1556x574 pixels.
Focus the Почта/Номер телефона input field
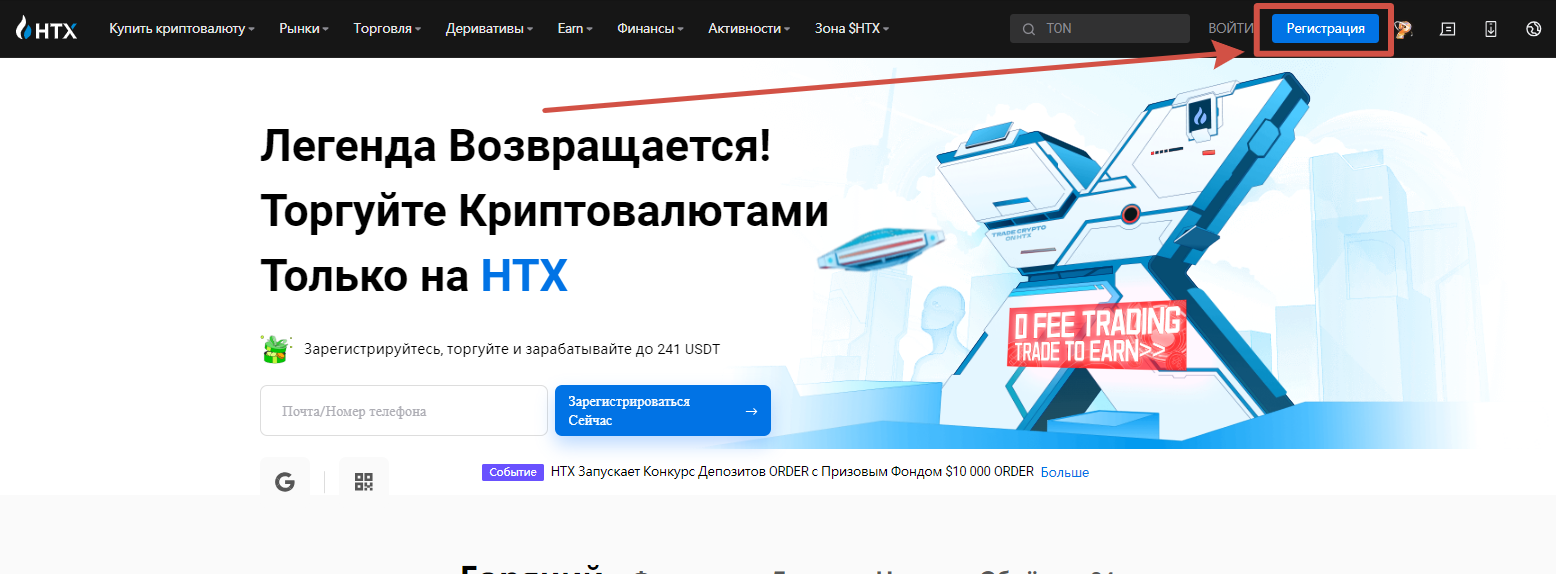(x=403, y=411)
